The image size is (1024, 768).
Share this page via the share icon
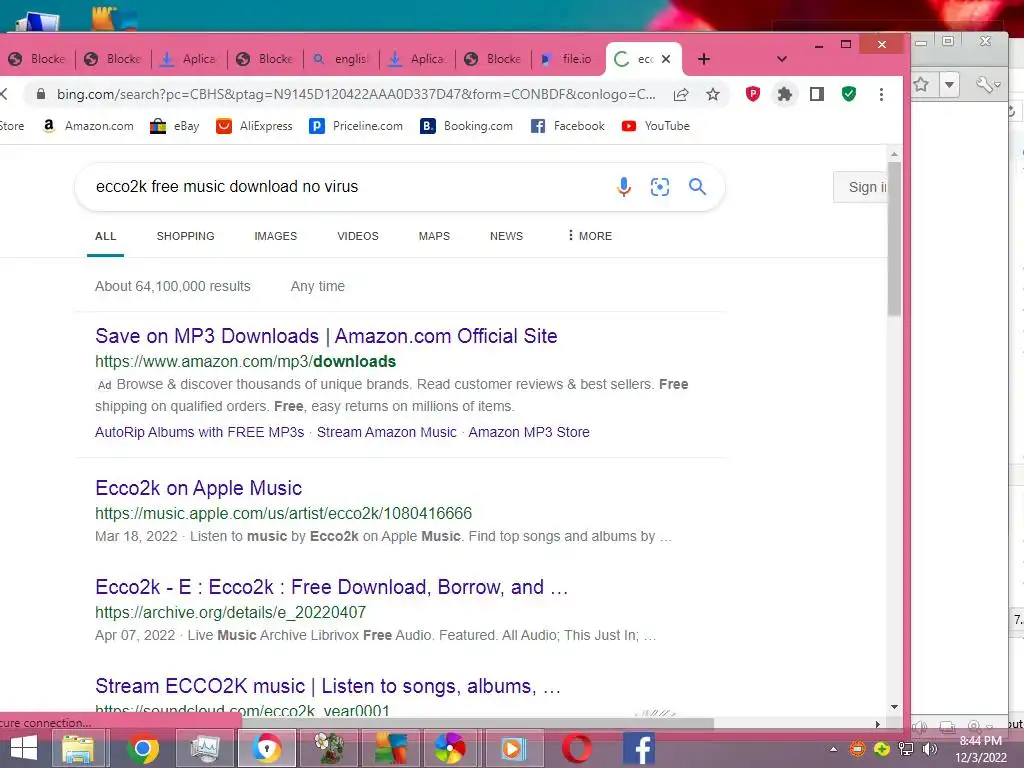tap(681, 94)
